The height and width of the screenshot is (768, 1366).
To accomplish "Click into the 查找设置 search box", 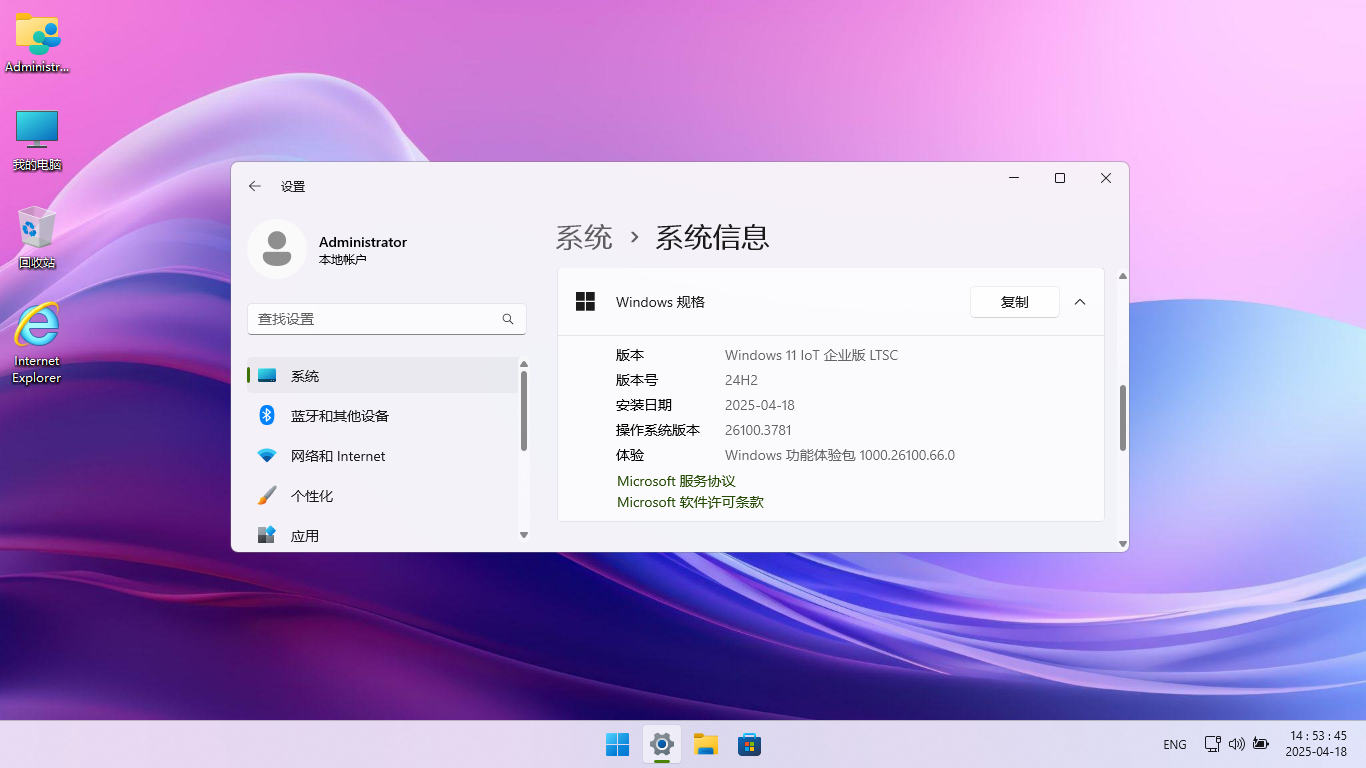I will pos(386,319).
